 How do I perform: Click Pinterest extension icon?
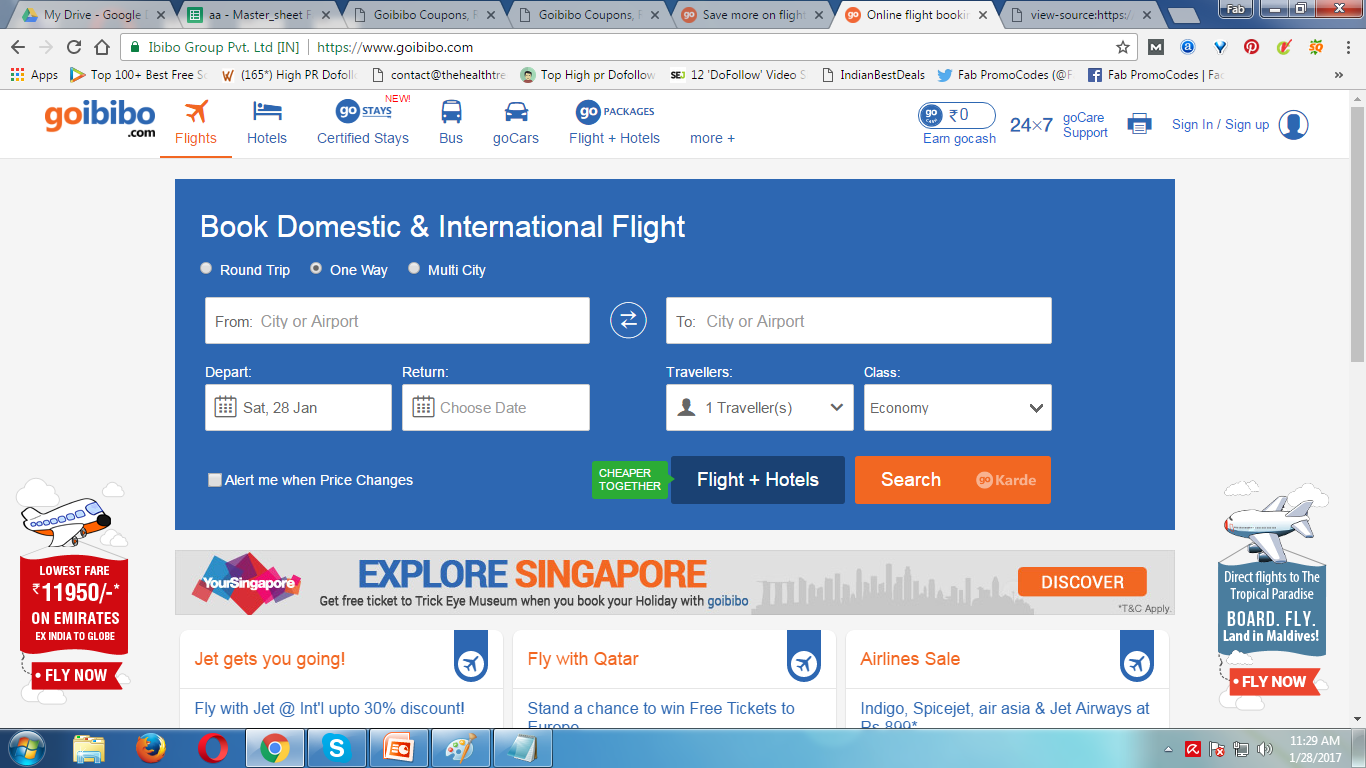coord(1251,47)
